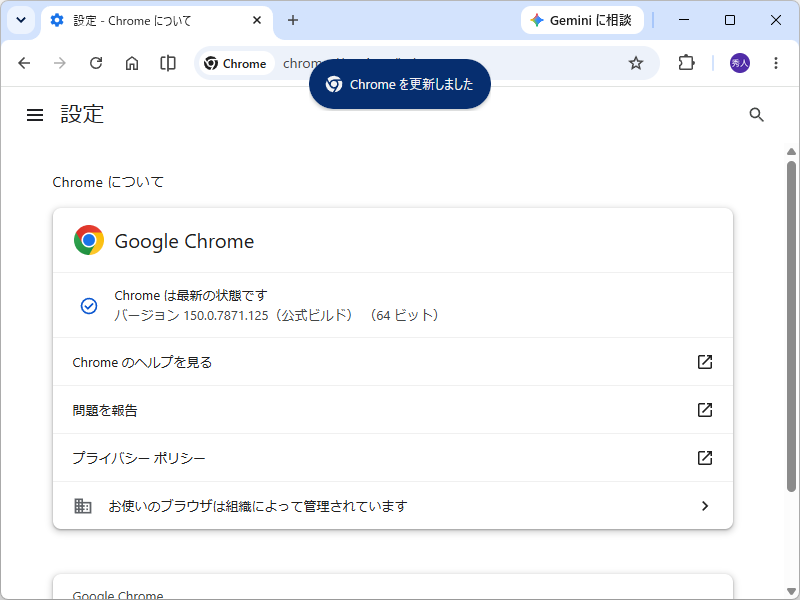Click external link icon for Chrome help
Viewport: 800px width, 600px height.
click(705, 362)
